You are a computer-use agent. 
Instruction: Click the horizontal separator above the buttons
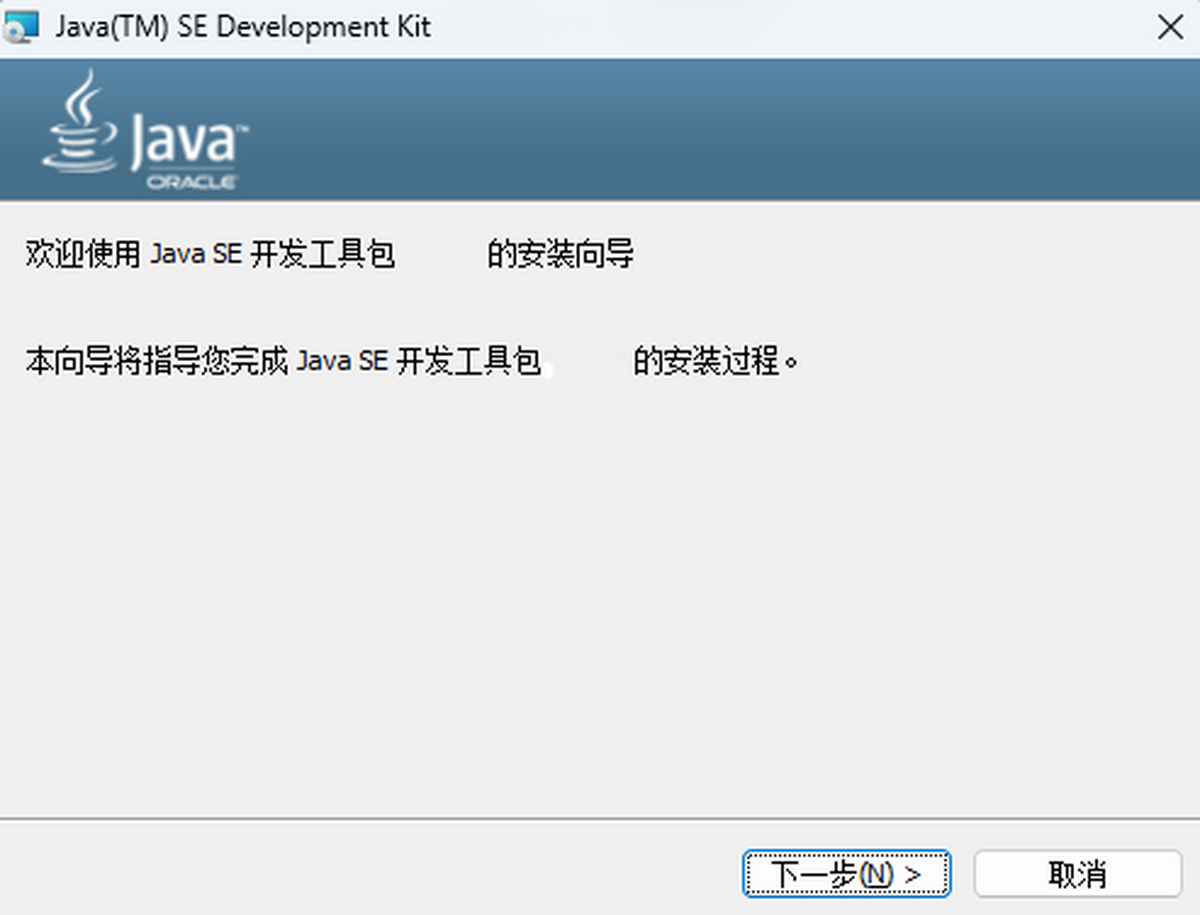click(600, 819)
